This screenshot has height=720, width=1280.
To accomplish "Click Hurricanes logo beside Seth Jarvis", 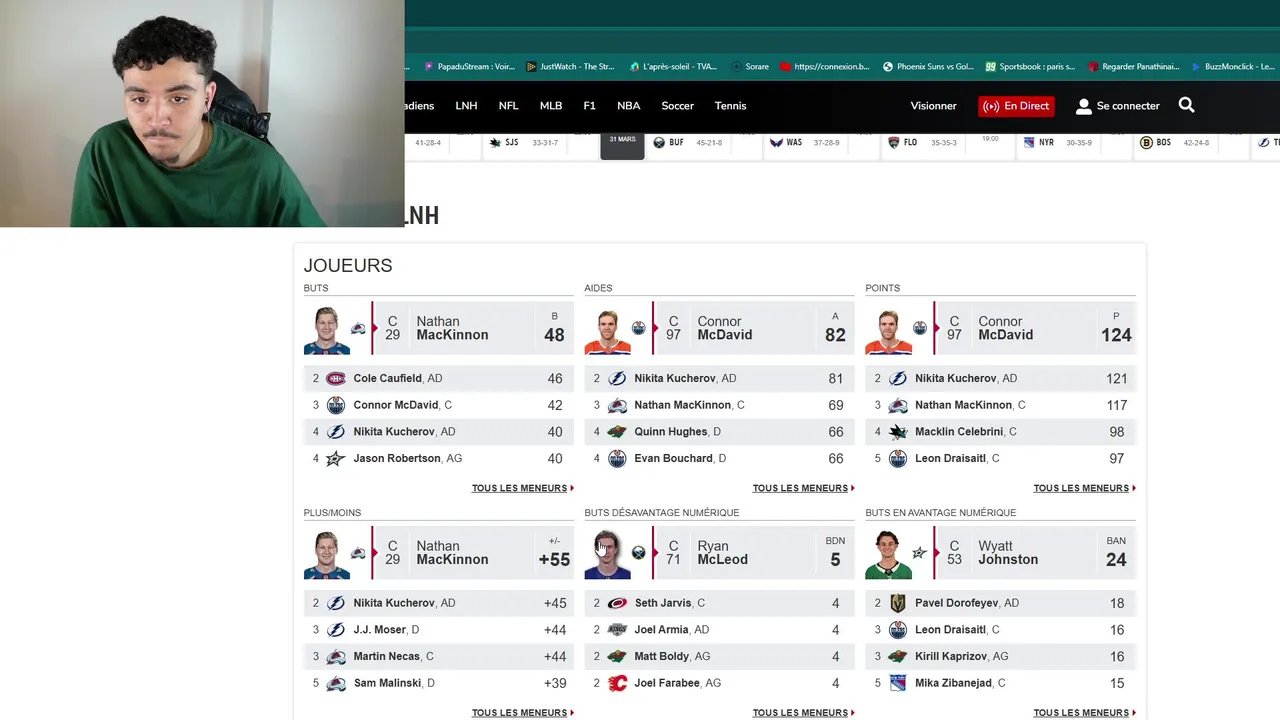I will (617, 603).
